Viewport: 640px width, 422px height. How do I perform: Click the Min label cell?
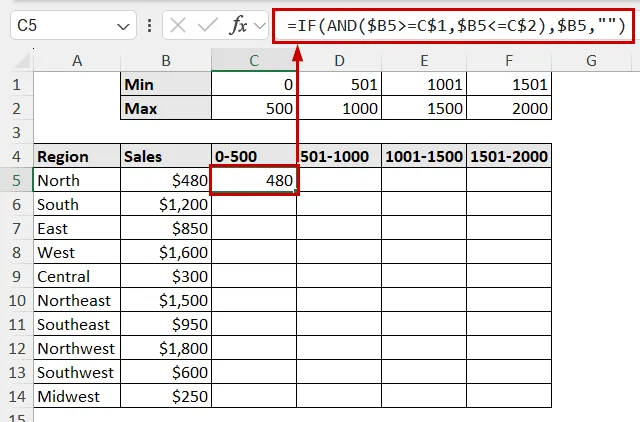point(166,84)
